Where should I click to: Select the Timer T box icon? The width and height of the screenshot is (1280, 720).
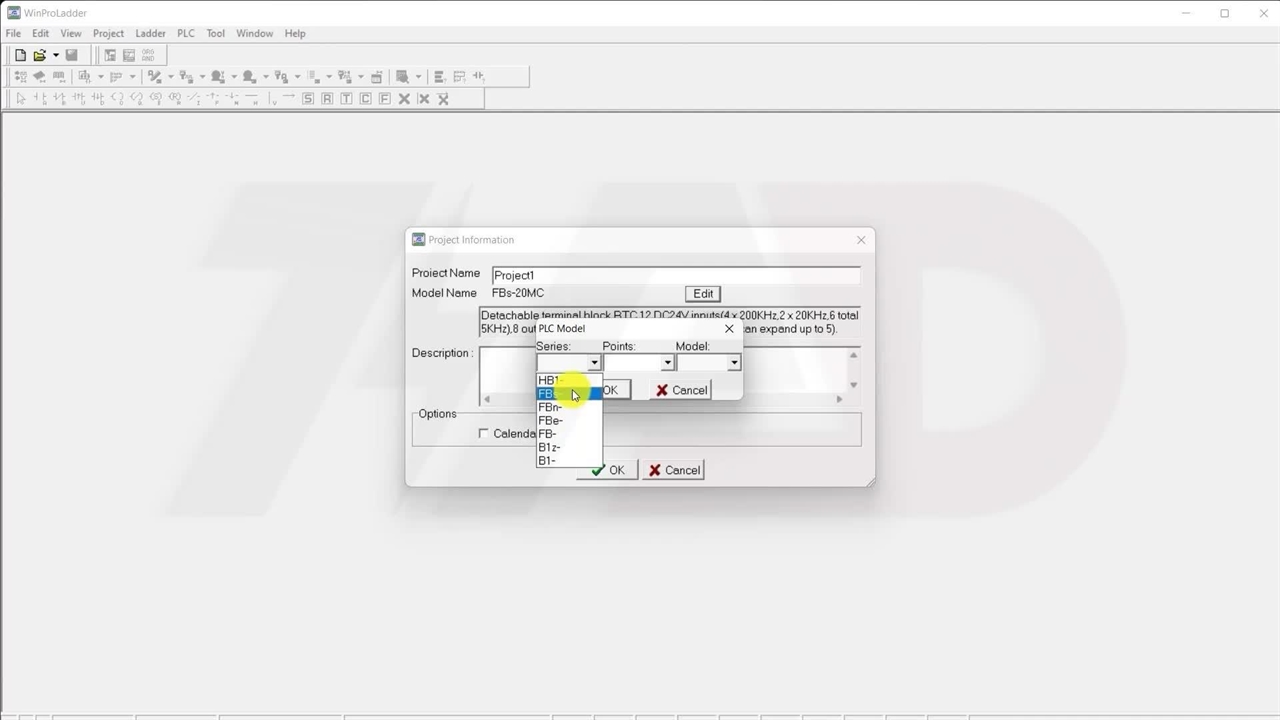click(346, 98)
